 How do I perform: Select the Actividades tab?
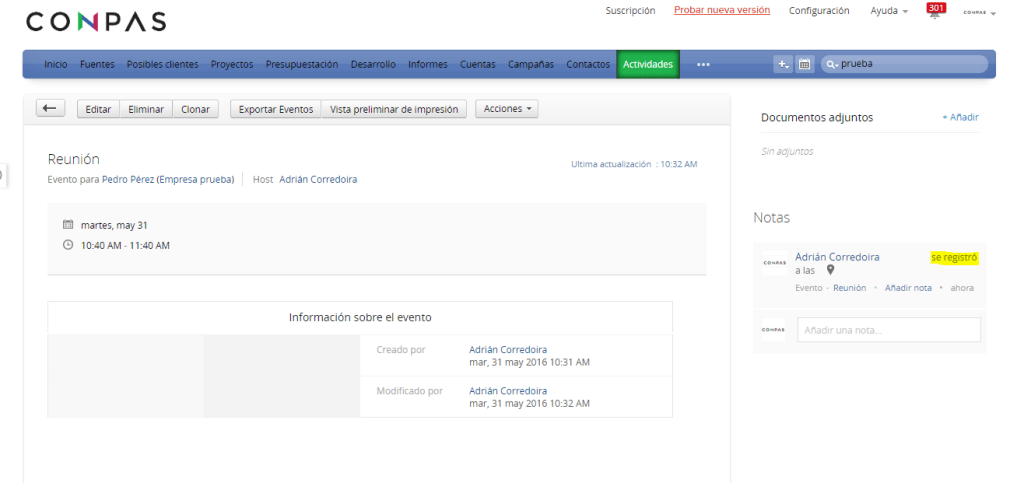pyautogui.click(x=648, y=65)
